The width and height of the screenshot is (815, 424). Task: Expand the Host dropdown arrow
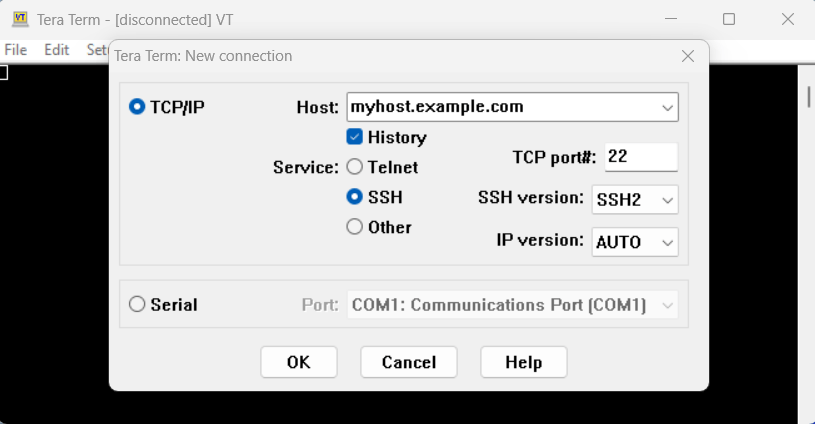(667, 108)
